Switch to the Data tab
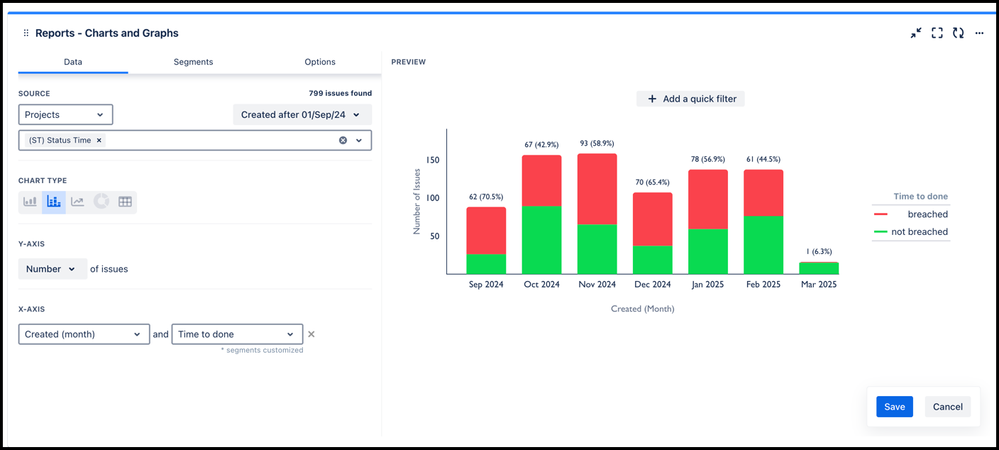Viewport: 999px width, 450px height. click(x=73, y=62)
